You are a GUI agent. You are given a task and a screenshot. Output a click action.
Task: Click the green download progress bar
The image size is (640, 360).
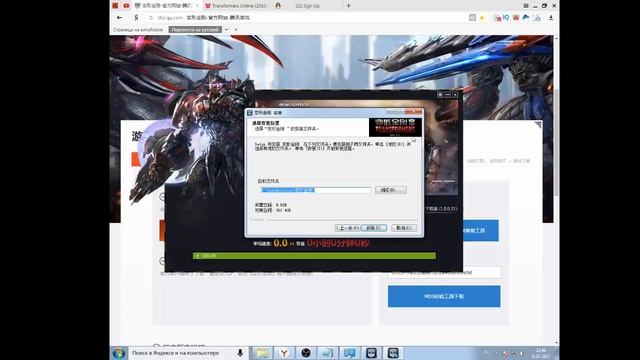point(314,256)
